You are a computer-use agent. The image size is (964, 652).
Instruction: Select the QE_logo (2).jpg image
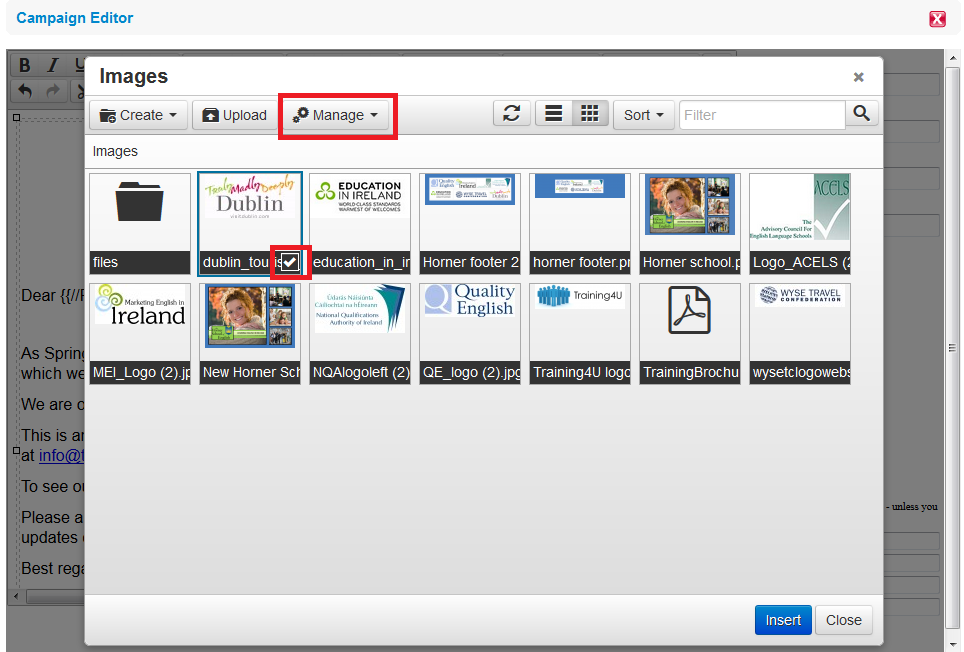470,334
